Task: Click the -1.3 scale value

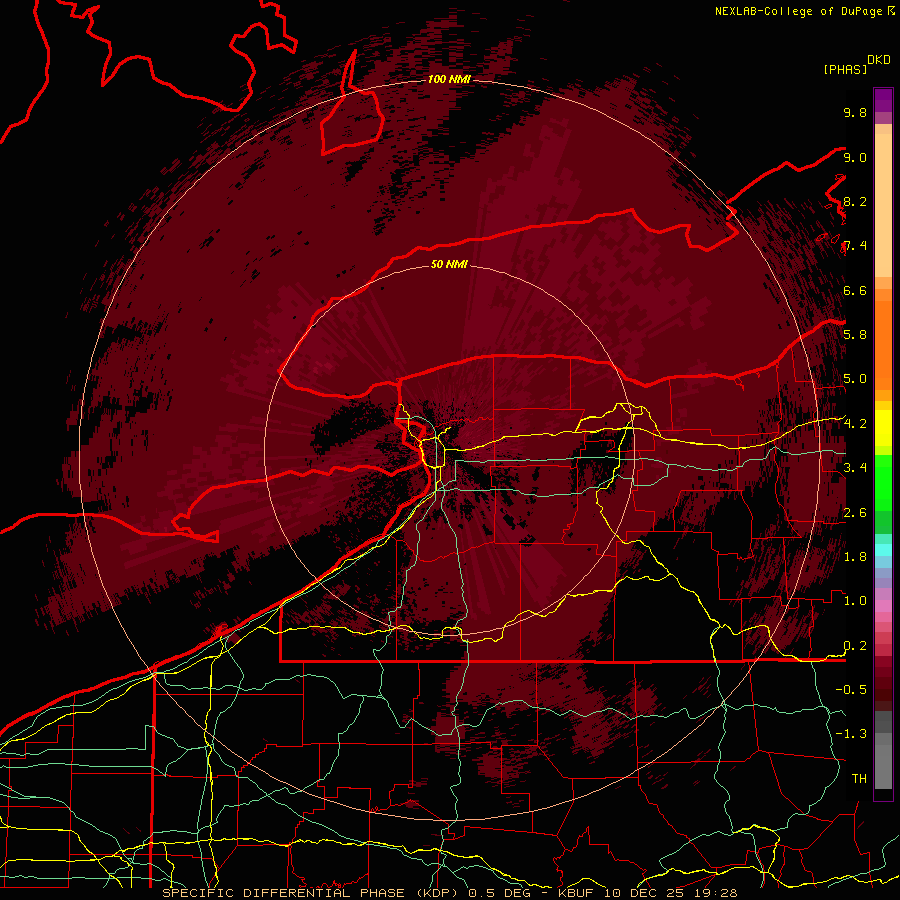Action: coord(851,734)
